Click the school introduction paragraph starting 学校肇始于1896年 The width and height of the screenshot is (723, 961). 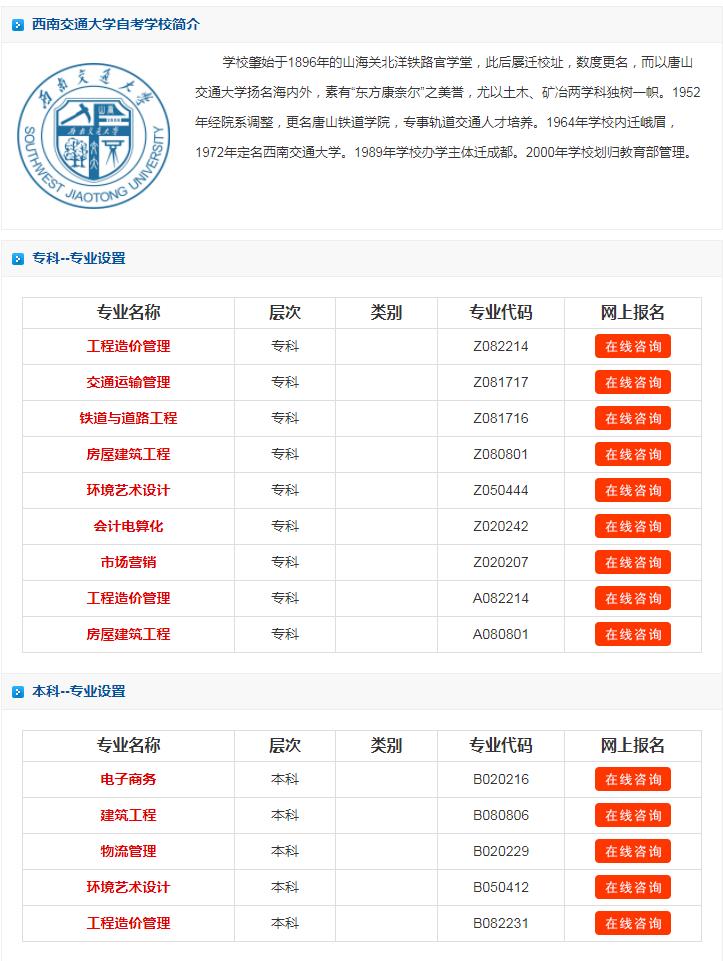[x=447, y=107]
